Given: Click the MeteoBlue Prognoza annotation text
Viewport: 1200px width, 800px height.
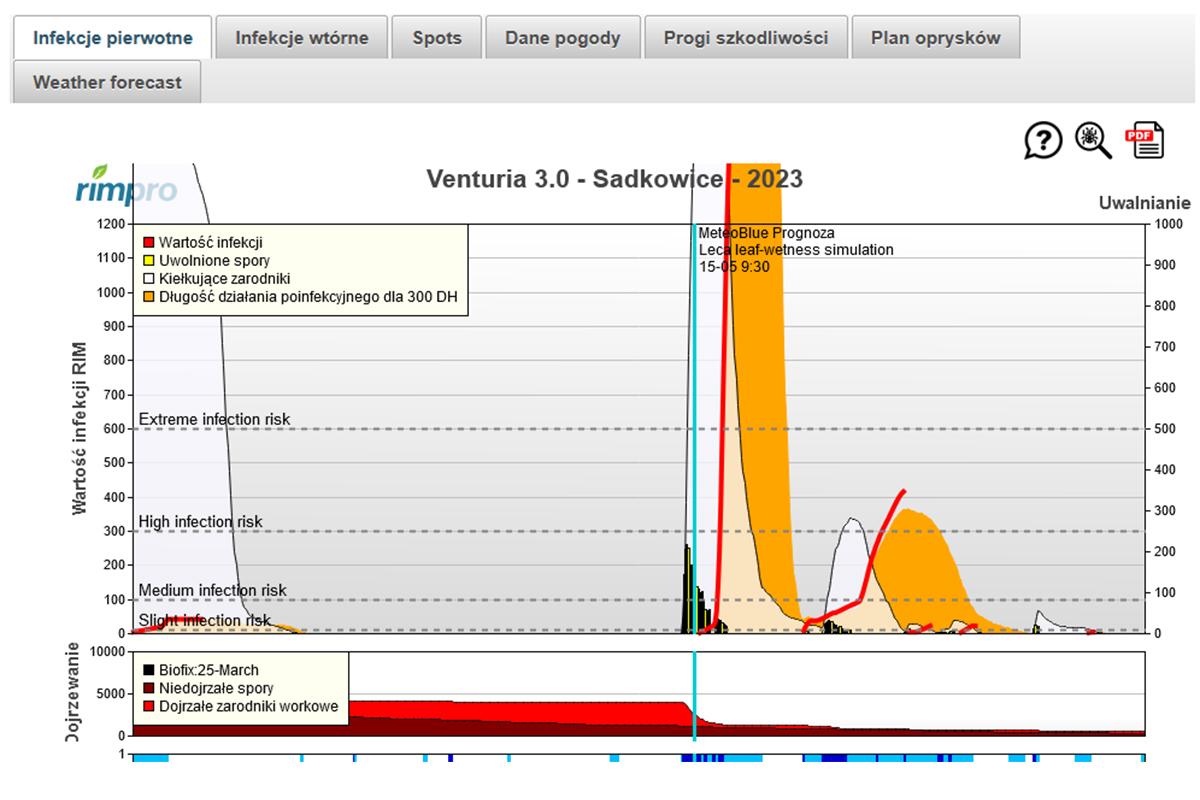Looking at the screenshot, I should point(766,233).
